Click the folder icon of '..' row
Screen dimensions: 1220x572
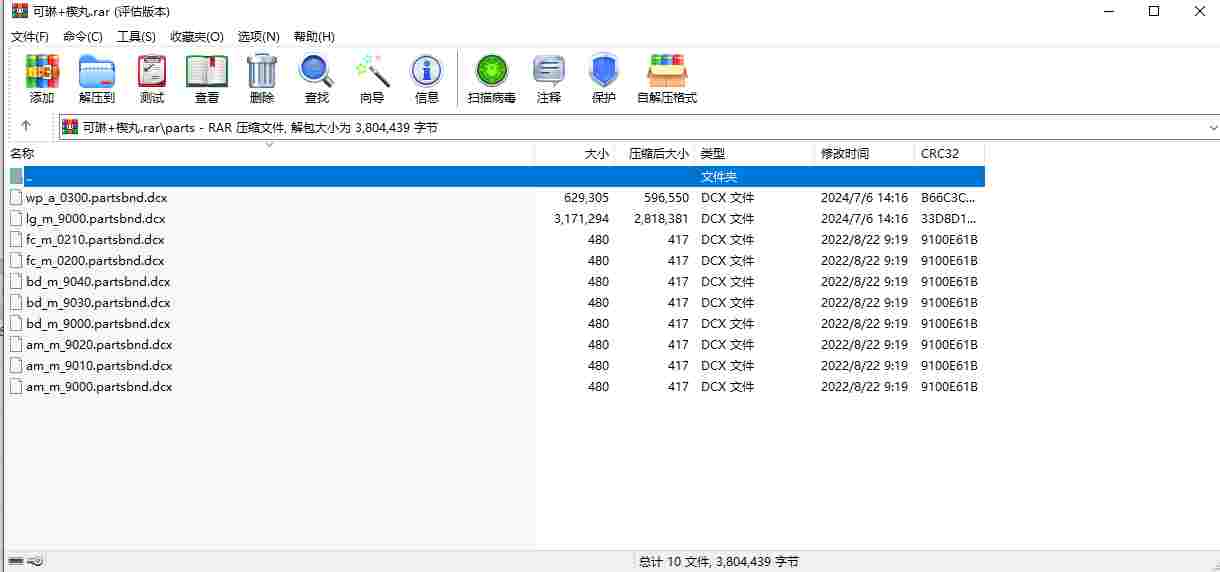point(16,177)
